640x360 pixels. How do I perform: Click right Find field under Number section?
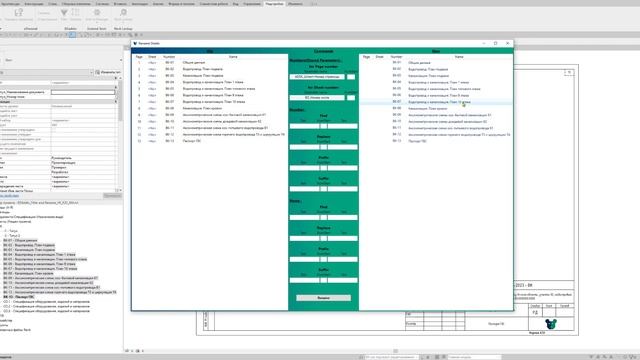(x=343, y=126)
